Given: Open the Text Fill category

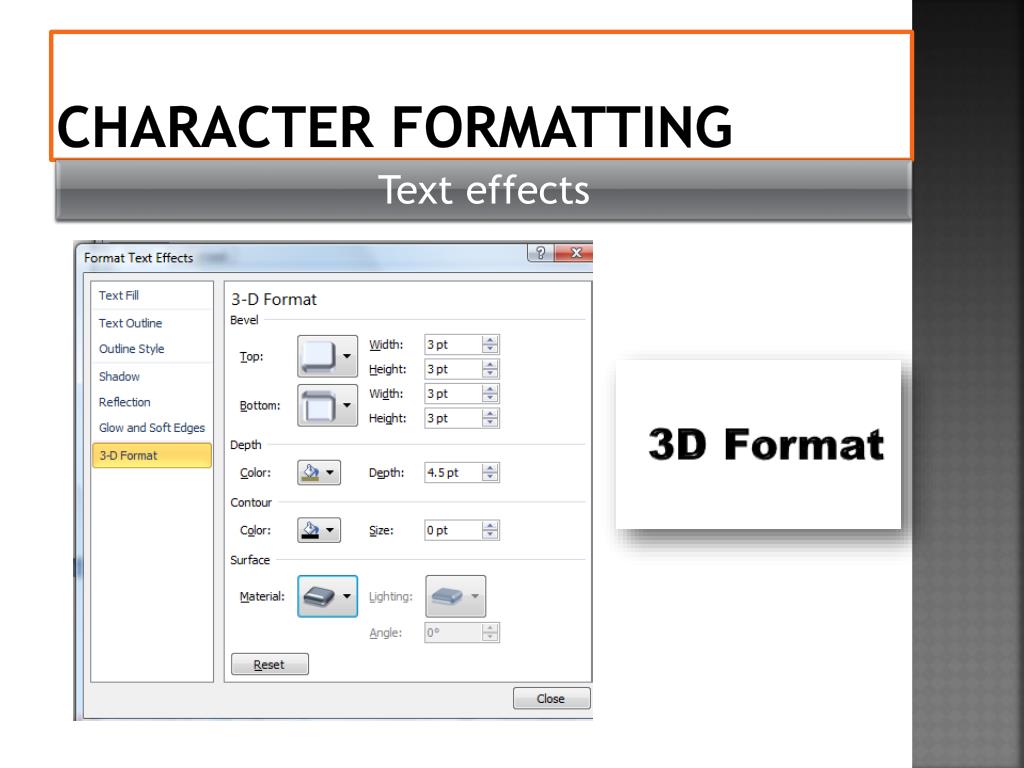Looking at the screenshot, I should coord(119,295).
